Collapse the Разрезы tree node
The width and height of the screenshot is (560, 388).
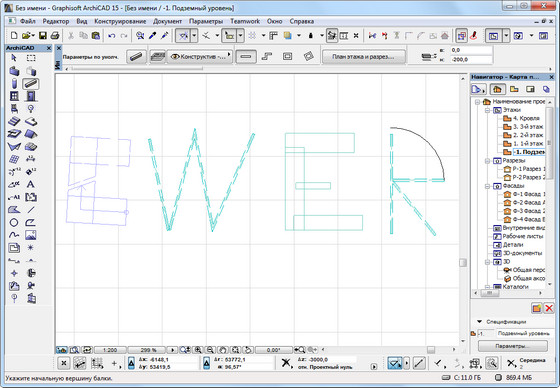click(487, 161)
